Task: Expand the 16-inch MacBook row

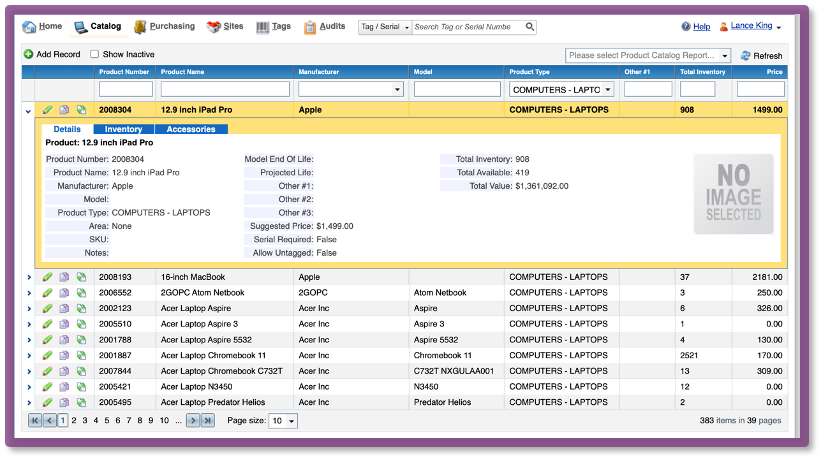Action: [x=29, y=277]
